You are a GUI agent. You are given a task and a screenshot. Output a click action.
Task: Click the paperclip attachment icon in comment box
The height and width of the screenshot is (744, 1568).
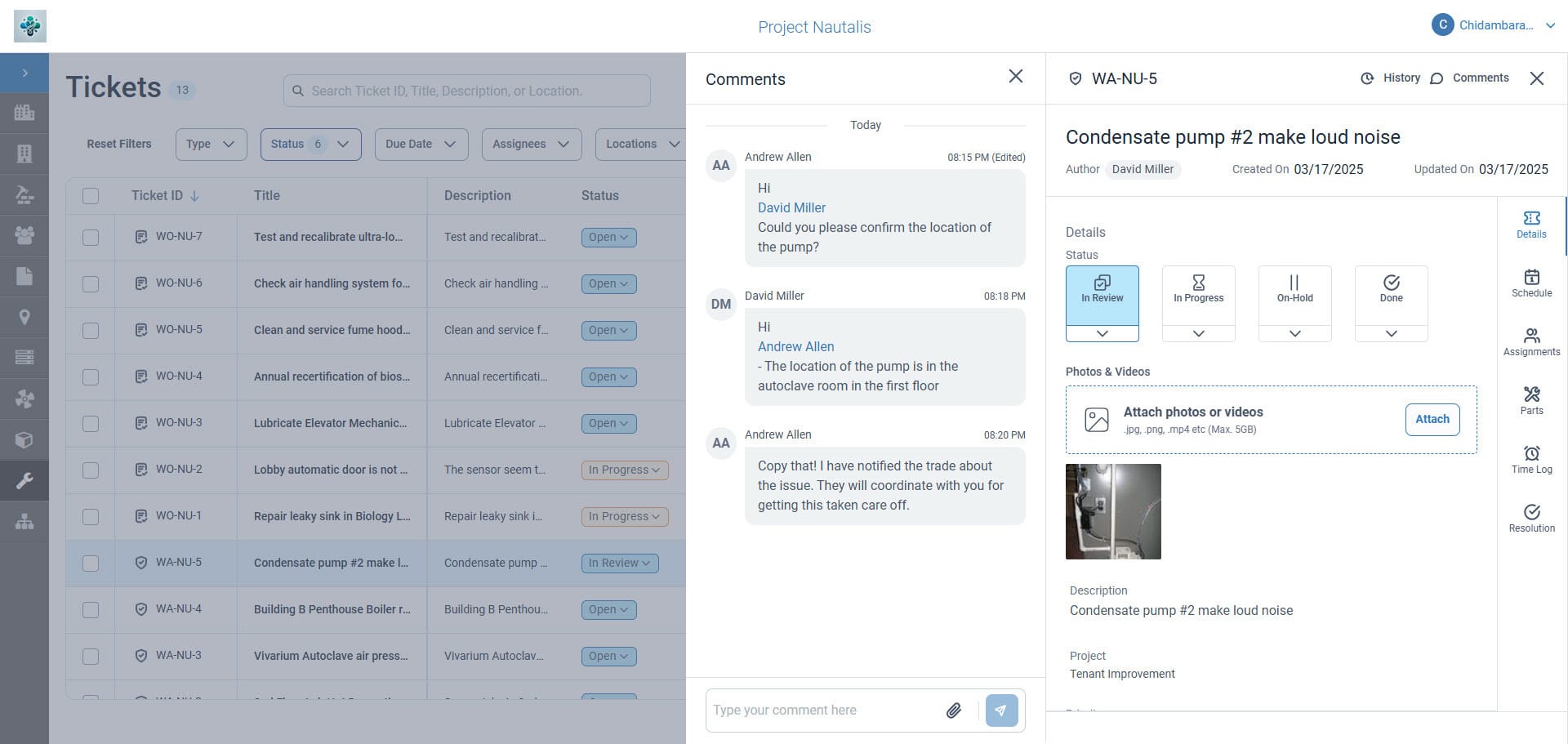pyautogui.click(x=953, y=711)
